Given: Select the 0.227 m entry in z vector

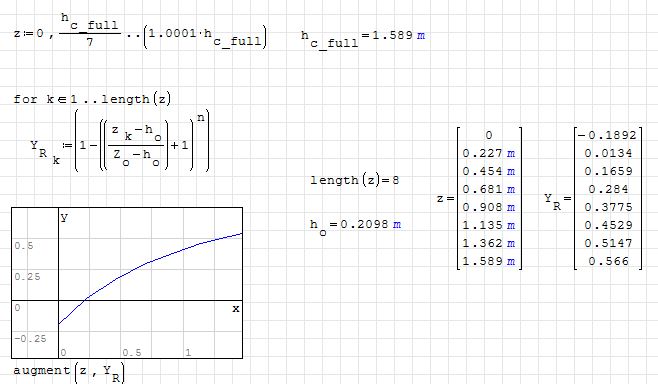Looking at the screenshot, I should pos(488,154).
